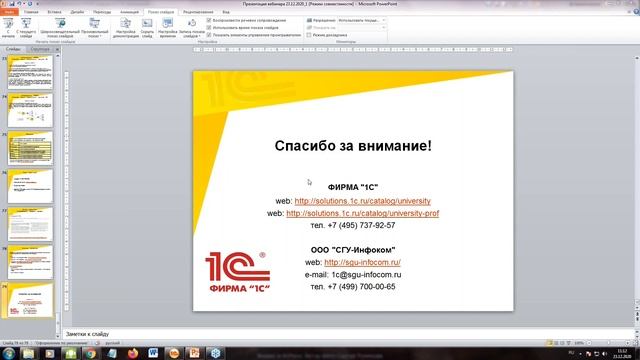Switch to the Transitions (Переходы) tab

coord(102,12)
